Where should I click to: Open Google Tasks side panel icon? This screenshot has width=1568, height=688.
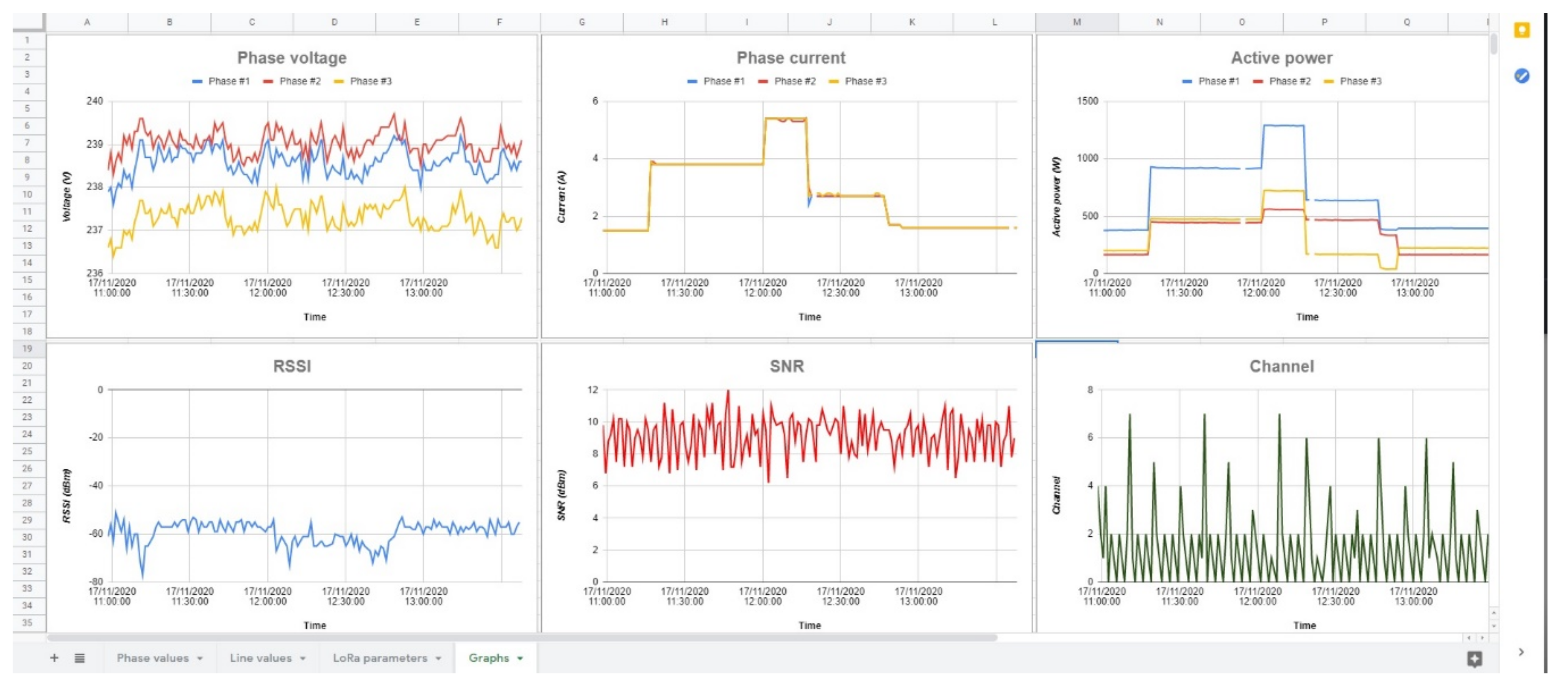1522,76
